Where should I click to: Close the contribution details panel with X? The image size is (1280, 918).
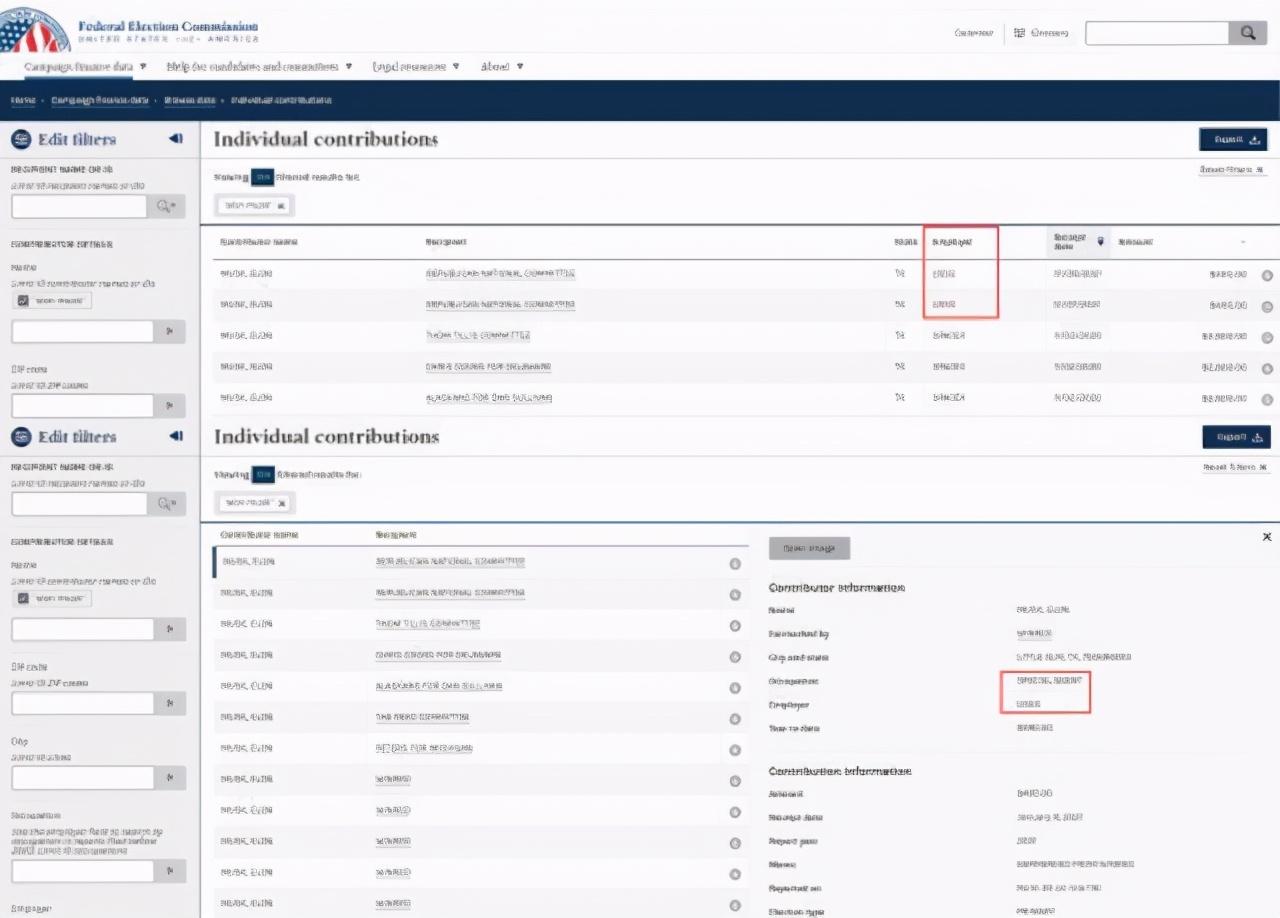pyautogui.click(x=1267, y=537)
